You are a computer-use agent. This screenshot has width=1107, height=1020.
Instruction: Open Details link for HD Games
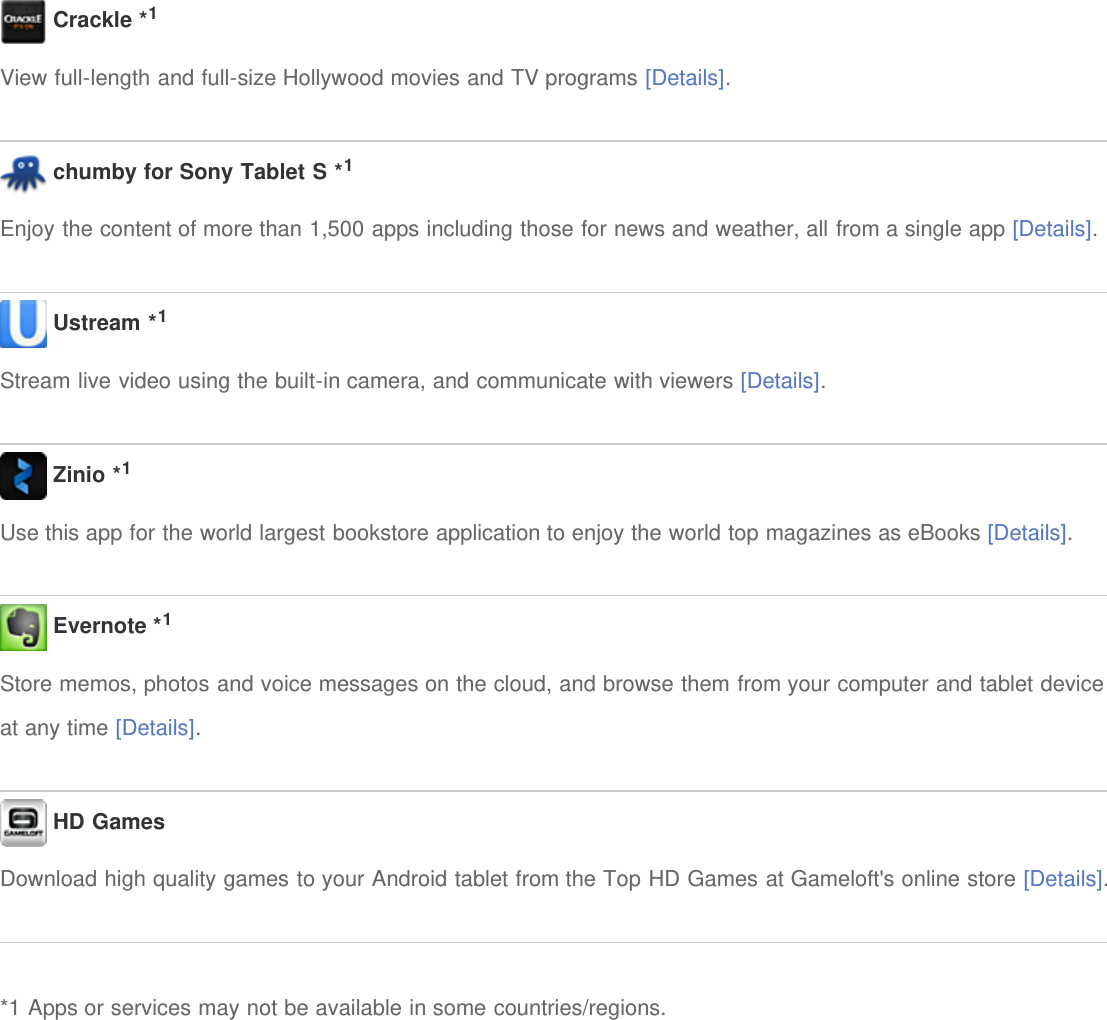point(1063,879)
